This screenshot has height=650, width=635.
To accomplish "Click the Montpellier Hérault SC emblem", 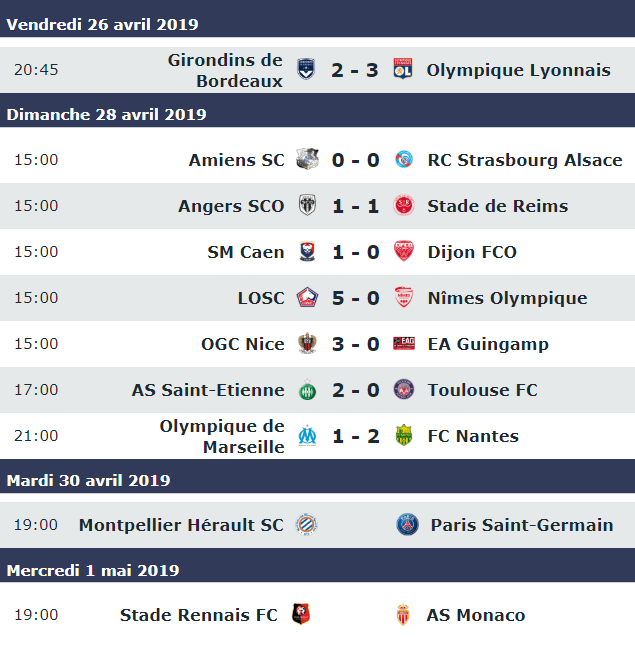I will tap(307, 524).
